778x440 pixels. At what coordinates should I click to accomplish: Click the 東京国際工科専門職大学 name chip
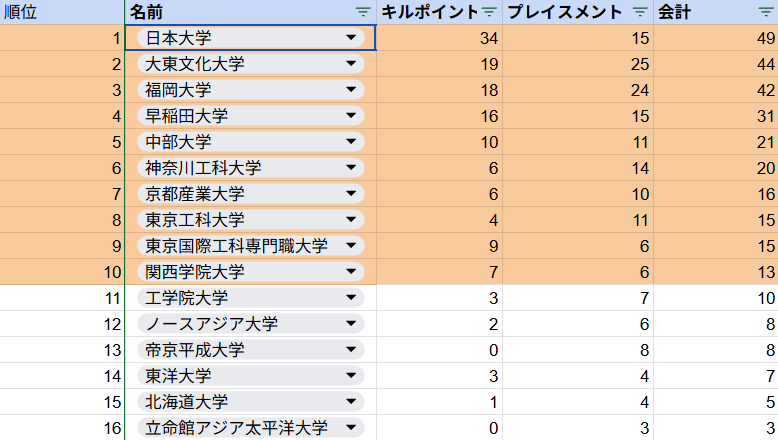[251, 246]
